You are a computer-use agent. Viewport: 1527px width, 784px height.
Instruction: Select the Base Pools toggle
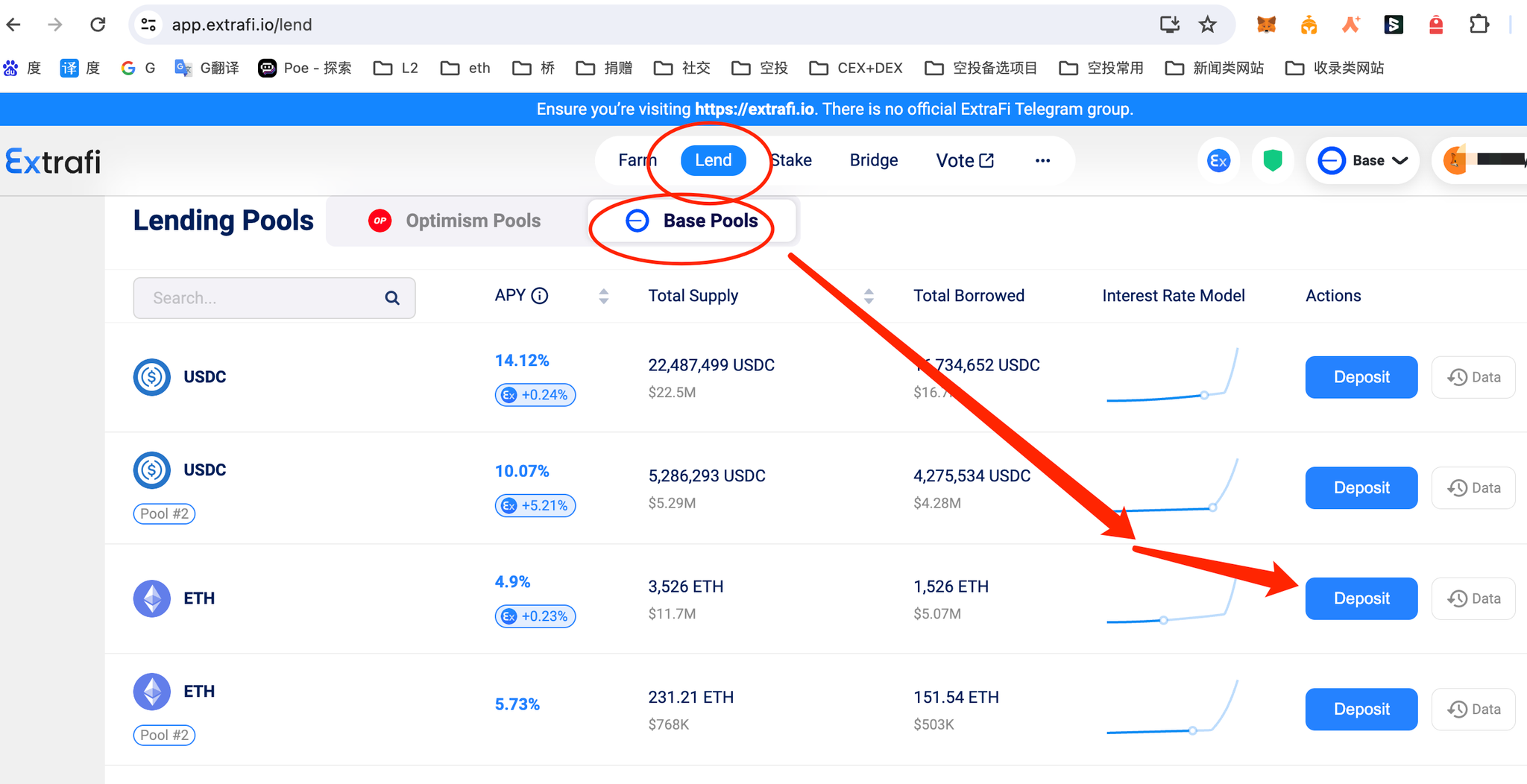(693, 221)
